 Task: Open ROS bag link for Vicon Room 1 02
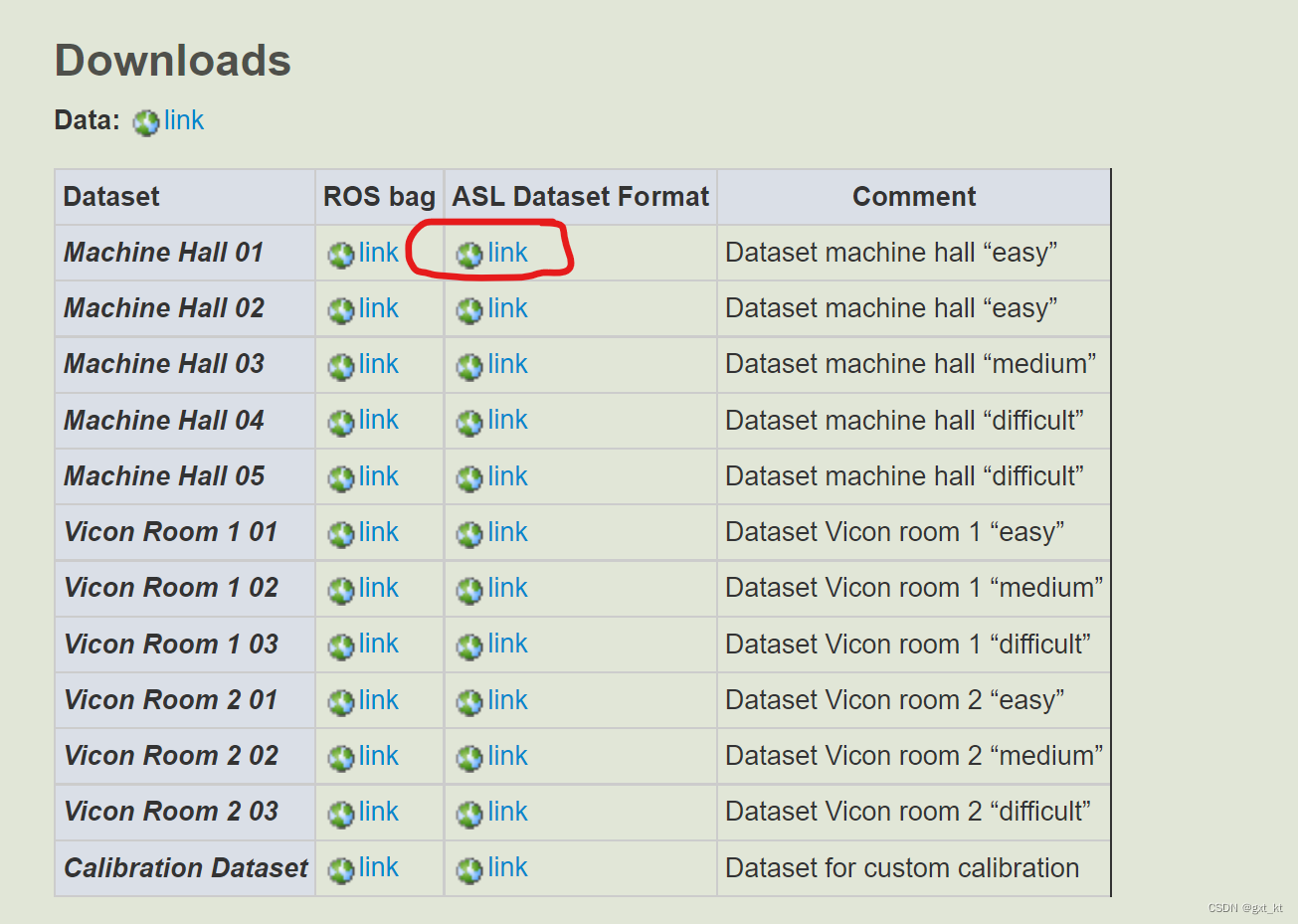click(x=379, y=588)
